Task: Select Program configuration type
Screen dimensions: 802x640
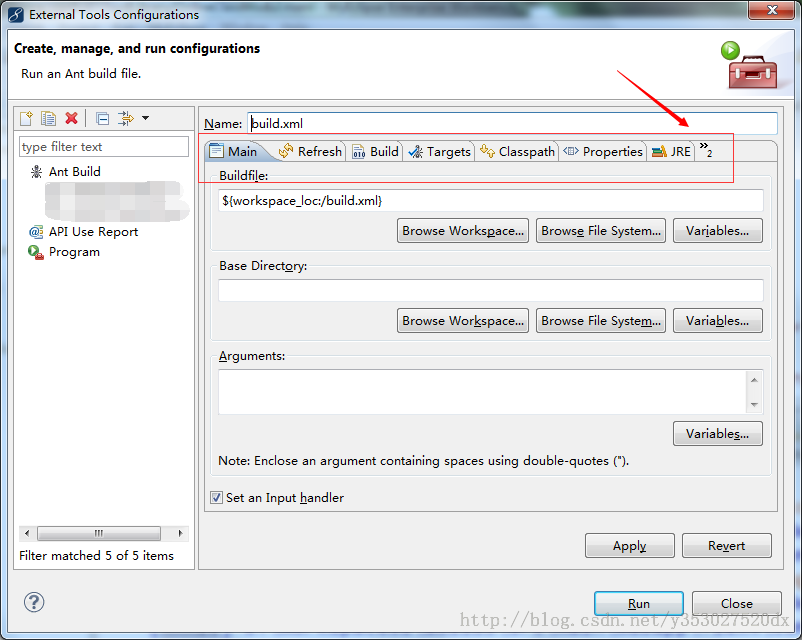Action: point(74,252)
